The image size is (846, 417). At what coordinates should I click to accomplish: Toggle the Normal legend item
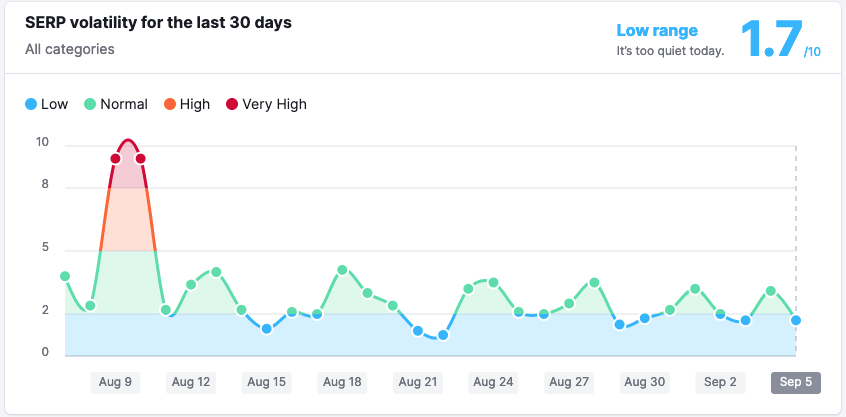116,104
